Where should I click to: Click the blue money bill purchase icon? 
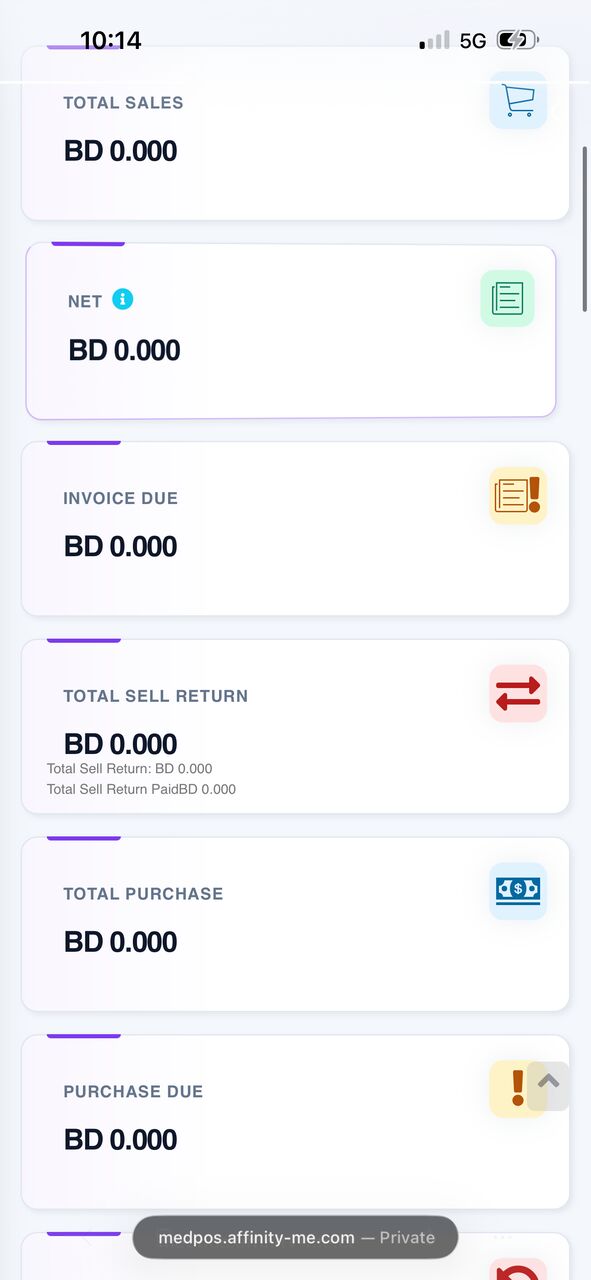click(x=518, y=891)
